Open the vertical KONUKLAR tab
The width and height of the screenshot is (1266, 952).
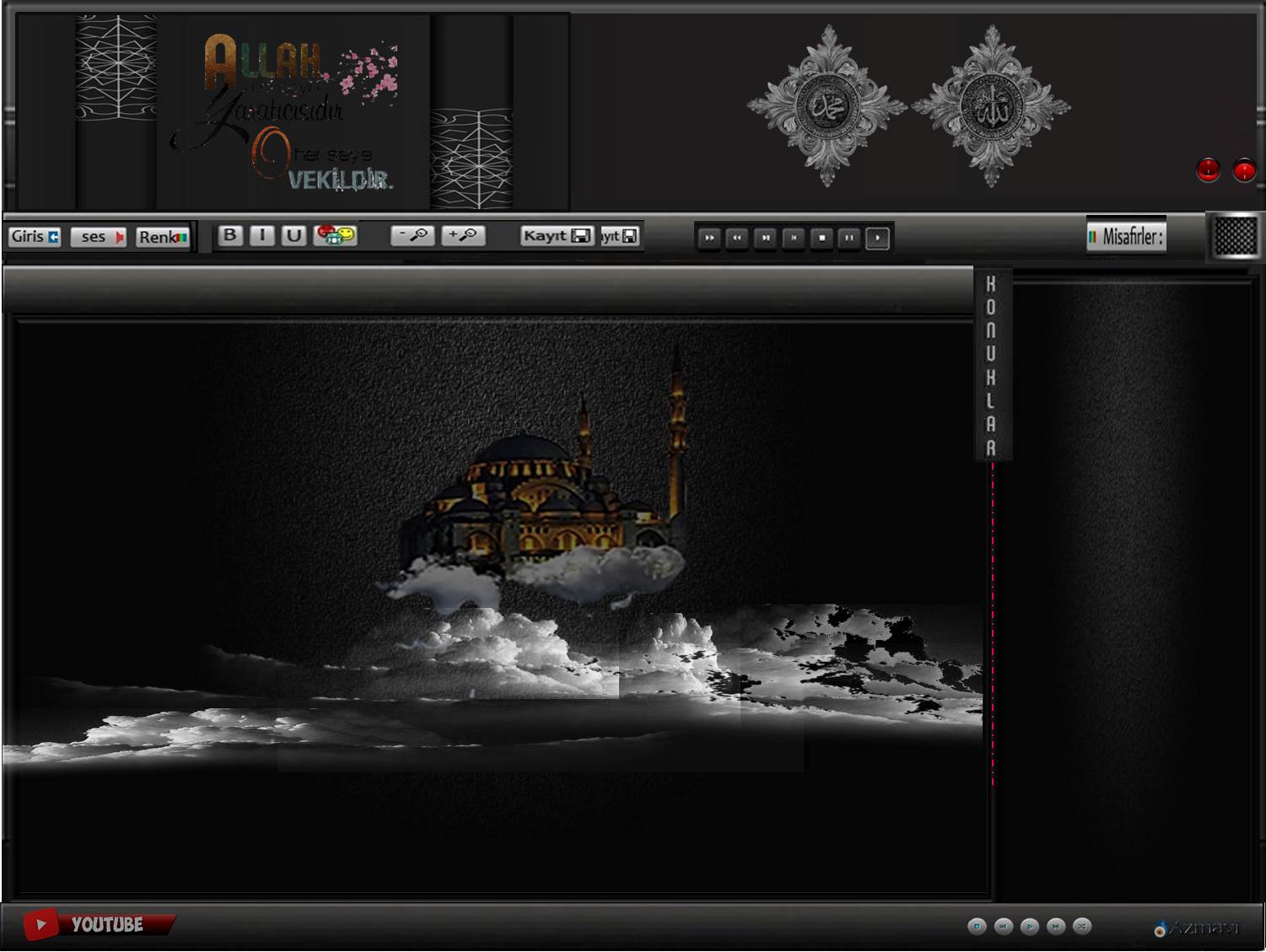[991, 365]
